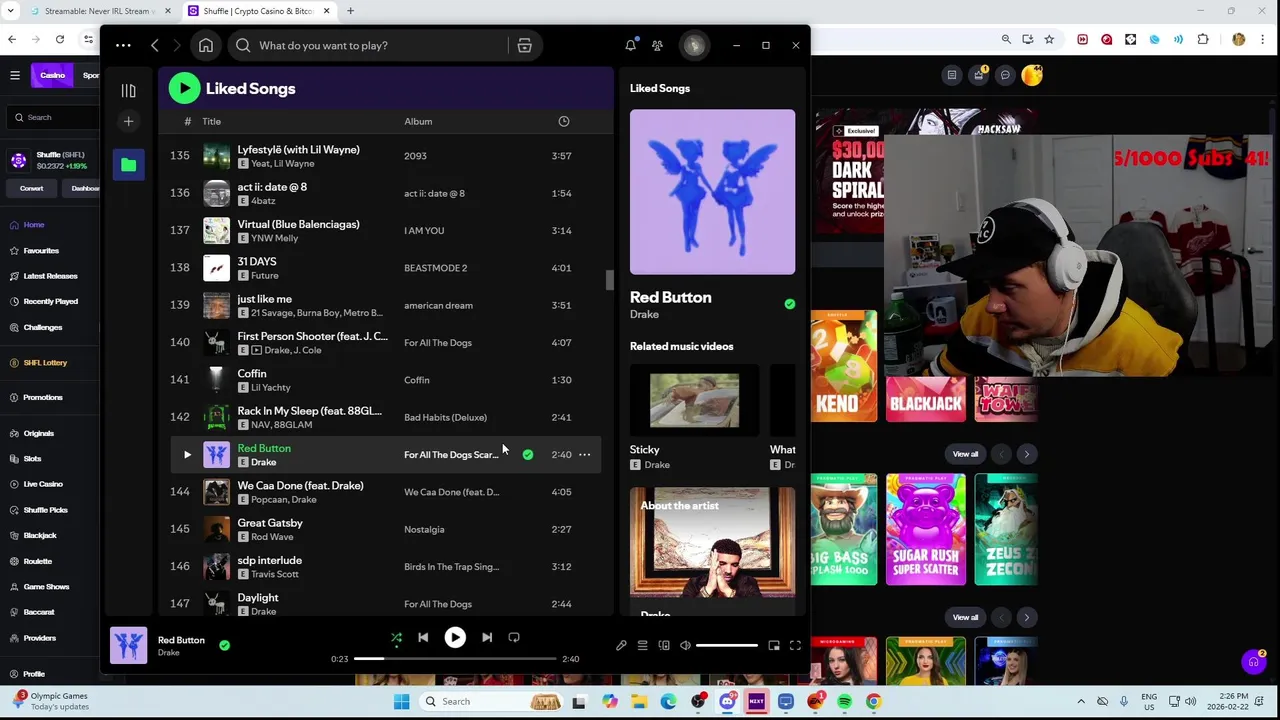Open Spotify profile avatar menu
Screen dimensions: 1280x720
coord(694,45)
